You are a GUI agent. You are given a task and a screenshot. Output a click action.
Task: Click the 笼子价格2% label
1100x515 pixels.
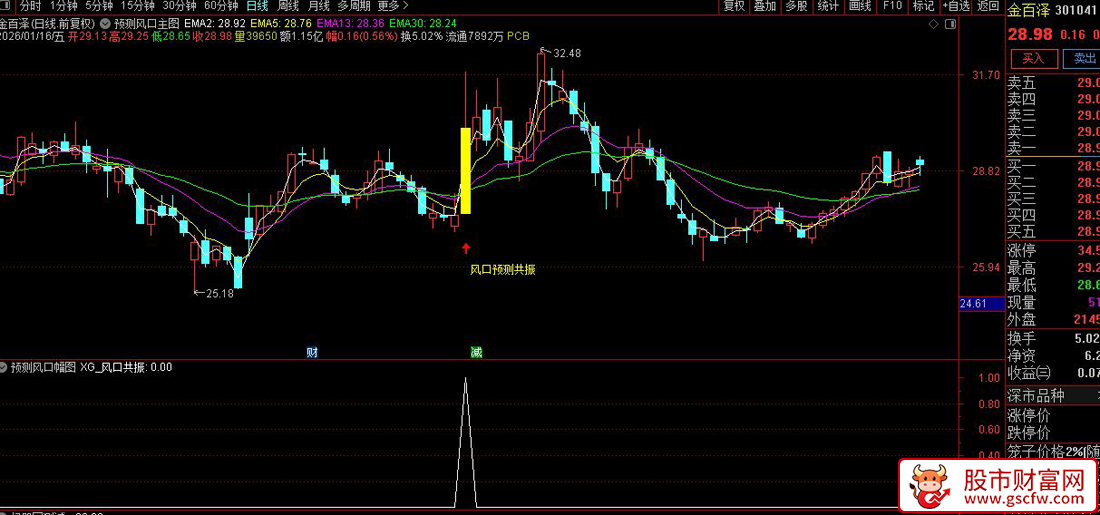[x=1045, y=451]
